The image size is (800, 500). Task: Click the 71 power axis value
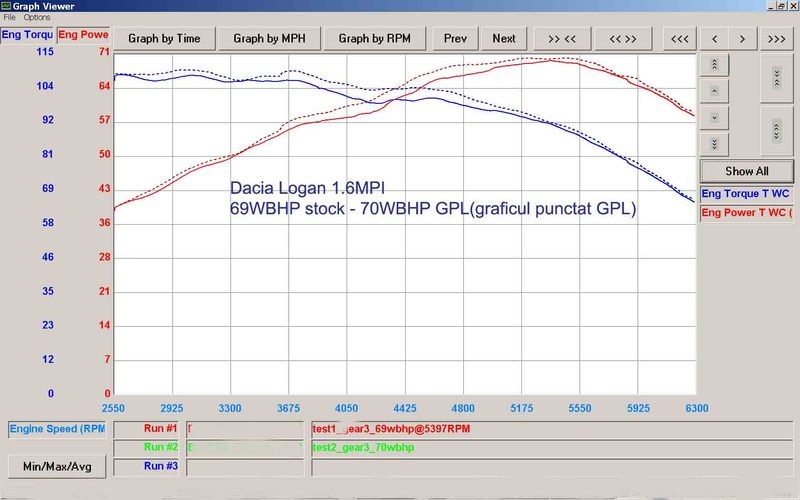pos(104,52)
